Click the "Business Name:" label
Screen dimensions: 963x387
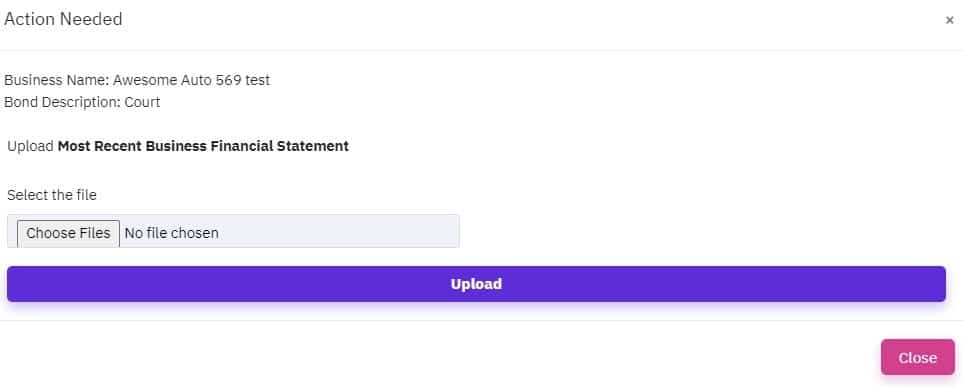click(57, 80)
